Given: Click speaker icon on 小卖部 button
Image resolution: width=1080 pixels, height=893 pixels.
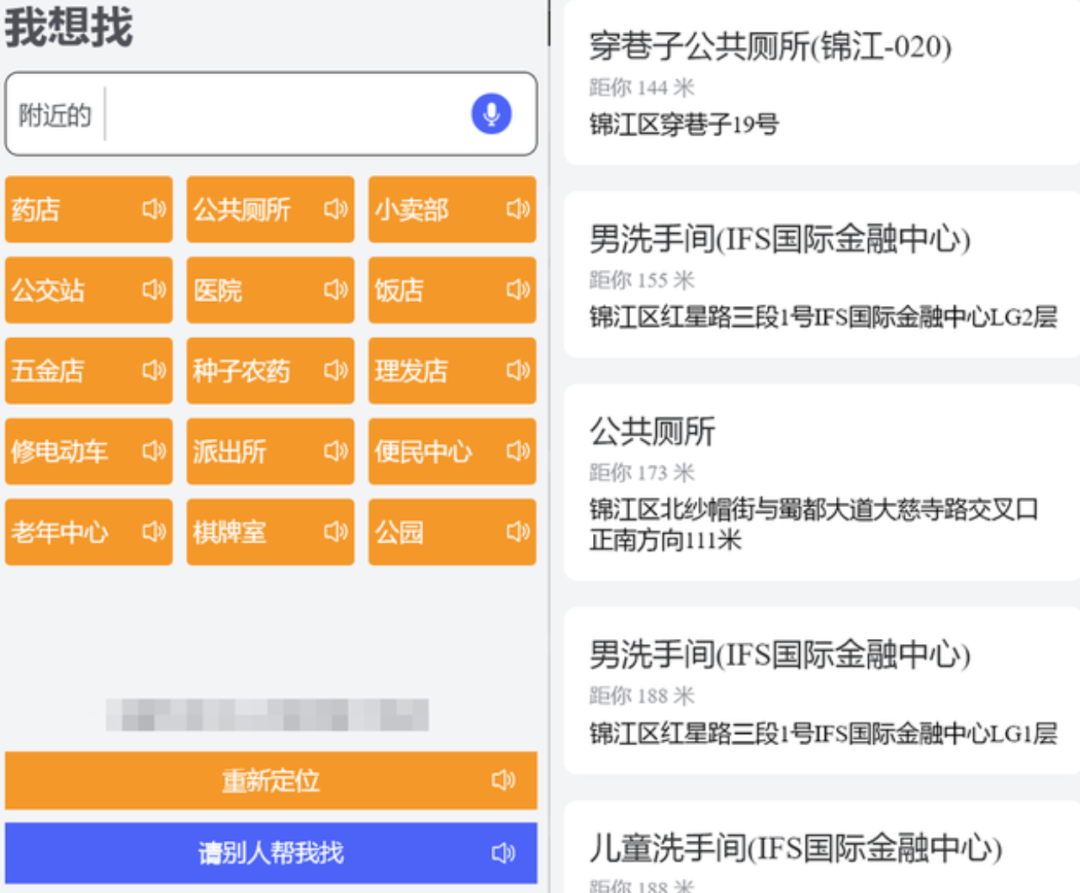Looking at the screenshot, I should pos(518,209).
